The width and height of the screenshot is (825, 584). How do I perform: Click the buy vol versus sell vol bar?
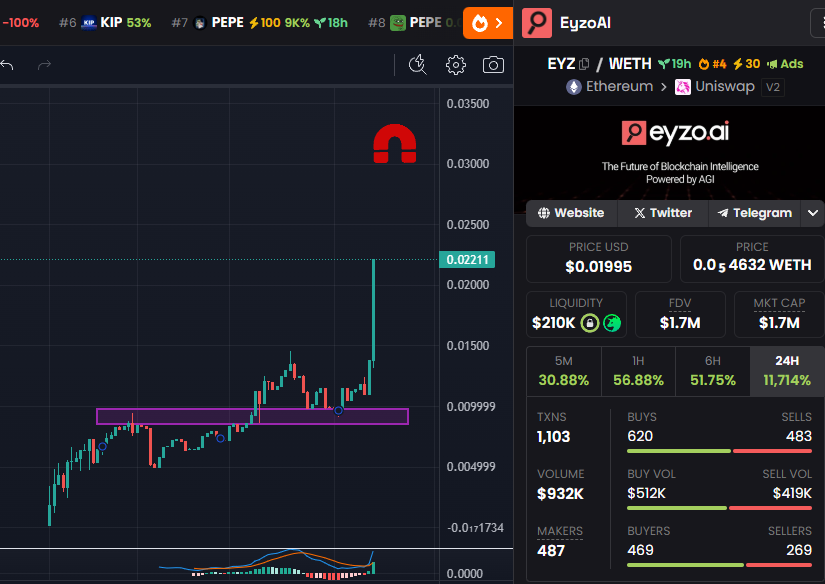click(x=719, y=508)
